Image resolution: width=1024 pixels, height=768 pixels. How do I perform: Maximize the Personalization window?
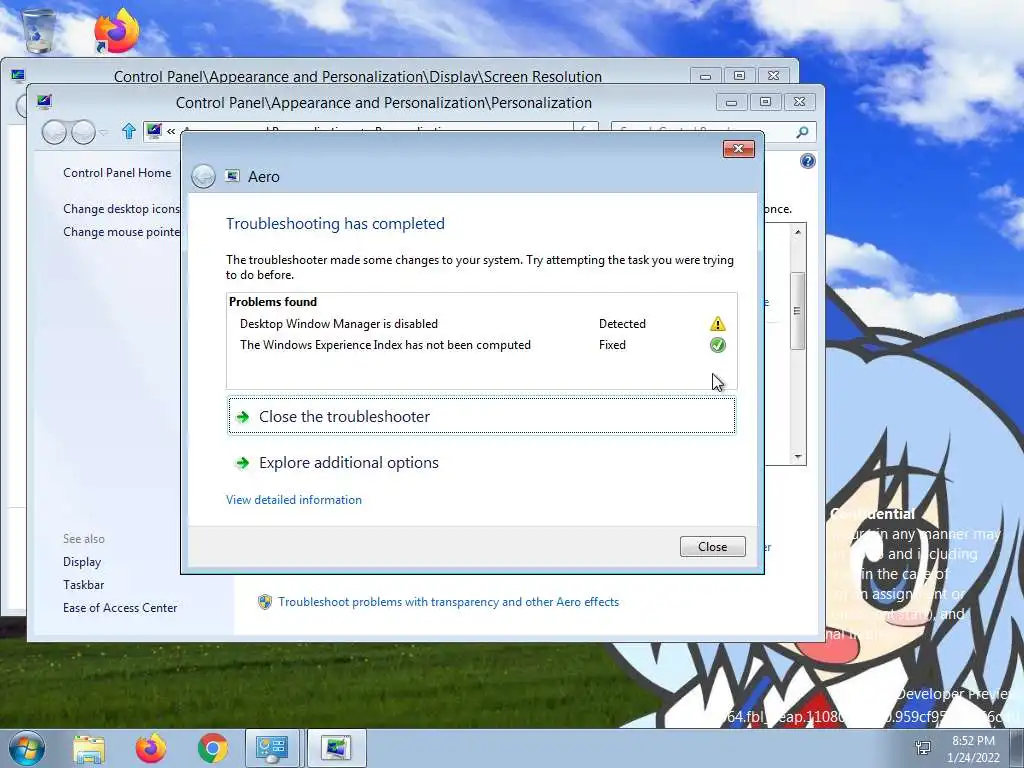click(x=765, y=103)
